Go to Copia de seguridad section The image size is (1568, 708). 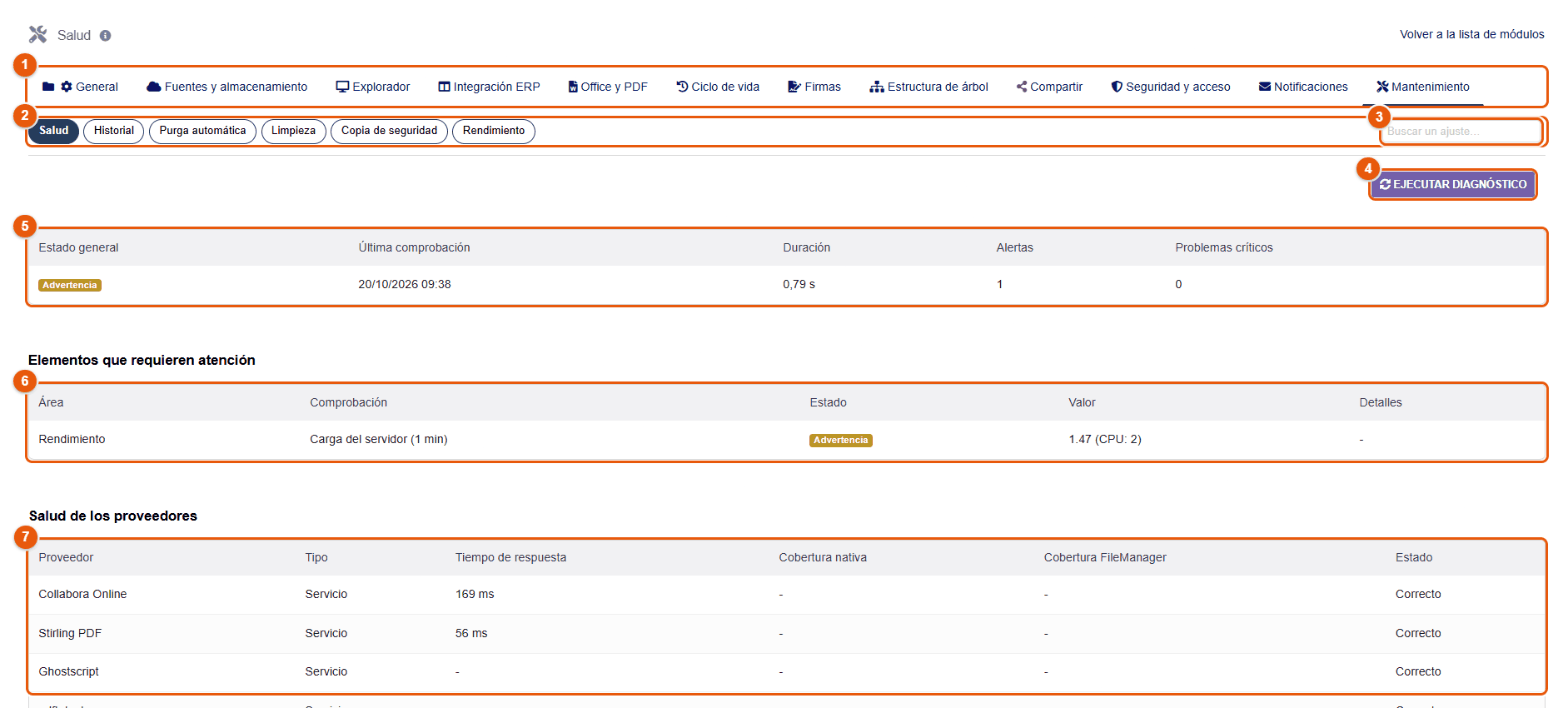(389, 131)
